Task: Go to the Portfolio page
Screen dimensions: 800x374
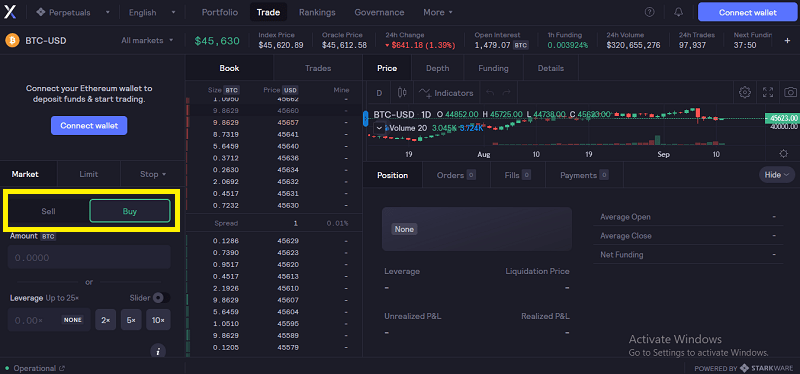Action: [220, 12]
